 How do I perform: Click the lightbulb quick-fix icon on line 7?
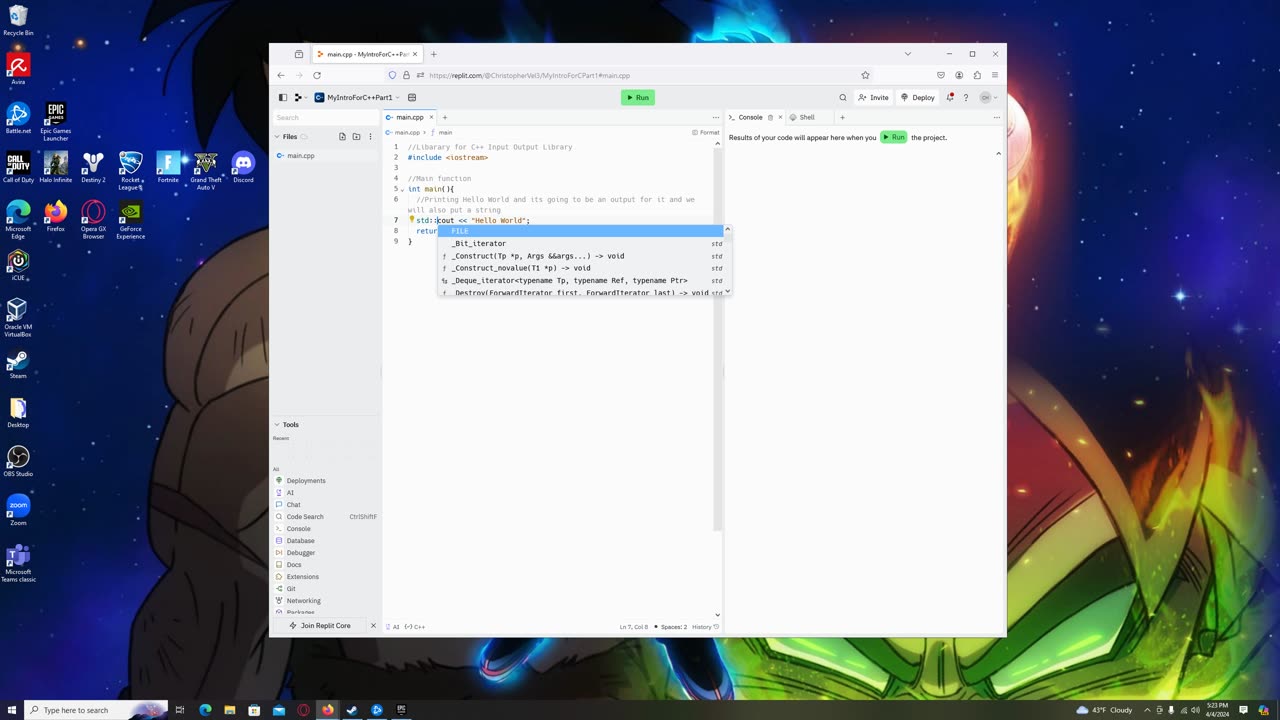coord(411,219)
